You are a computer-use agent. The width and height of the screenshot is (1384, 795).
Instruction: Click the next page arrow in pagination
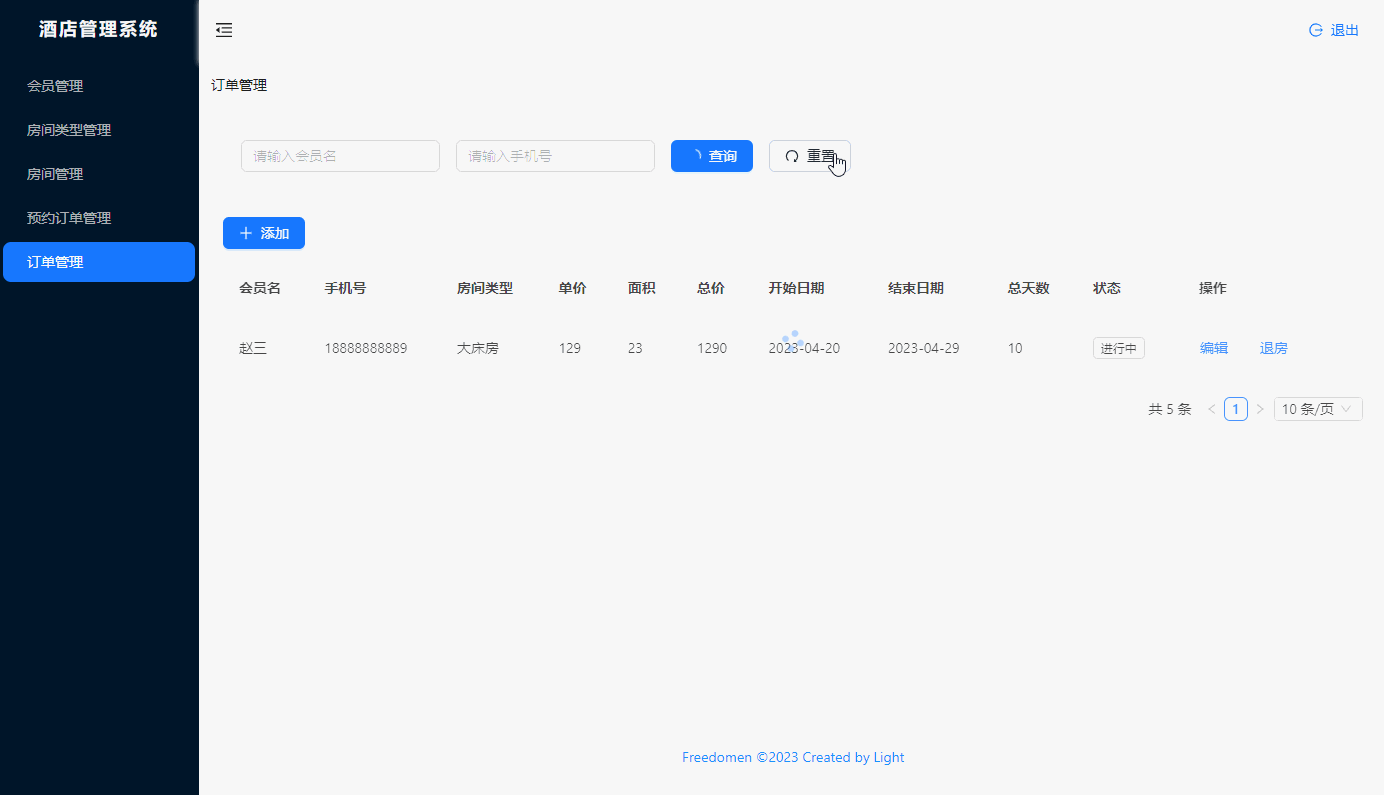(1260, 409)
